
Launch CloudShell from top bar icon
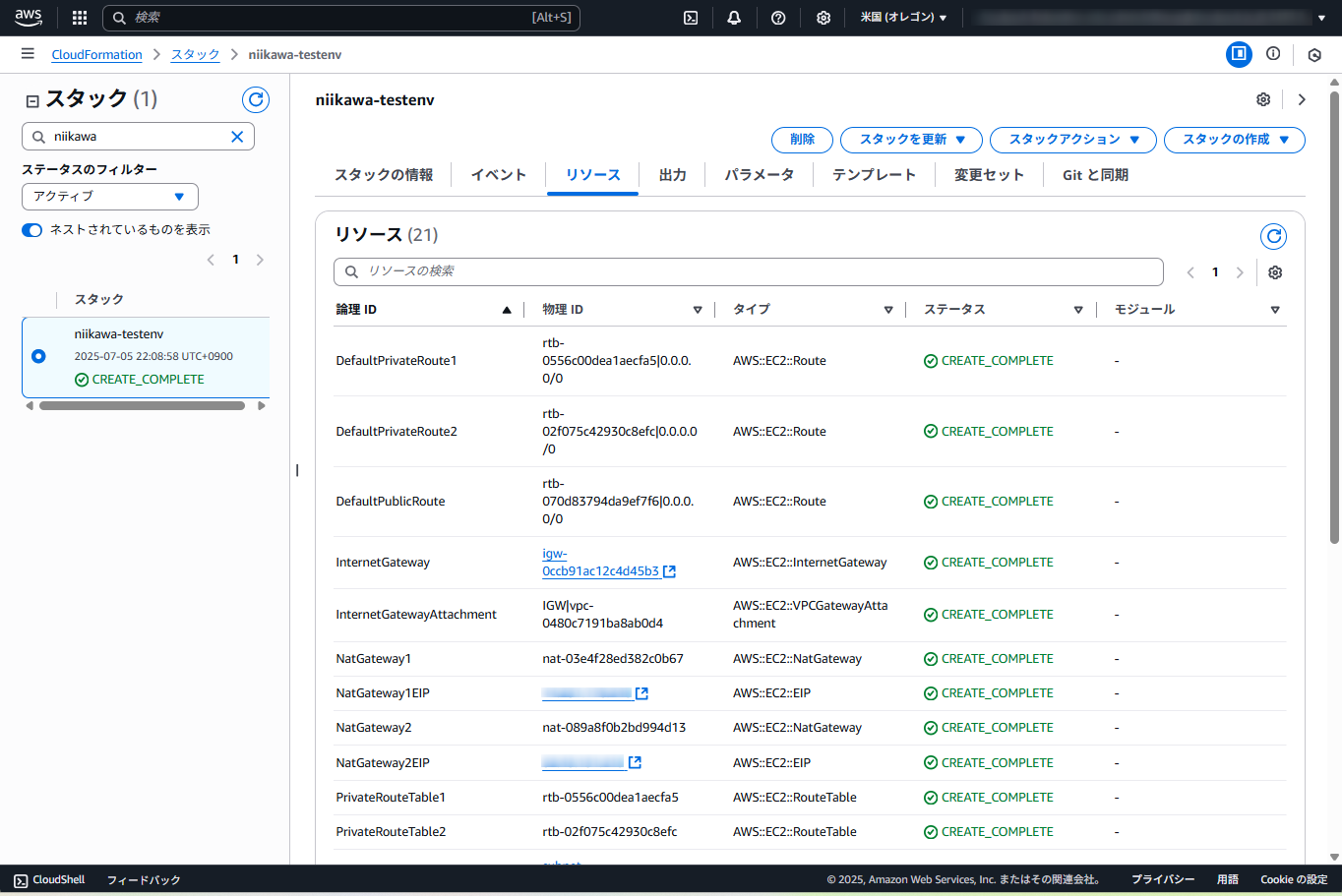[x=691, y=18]
